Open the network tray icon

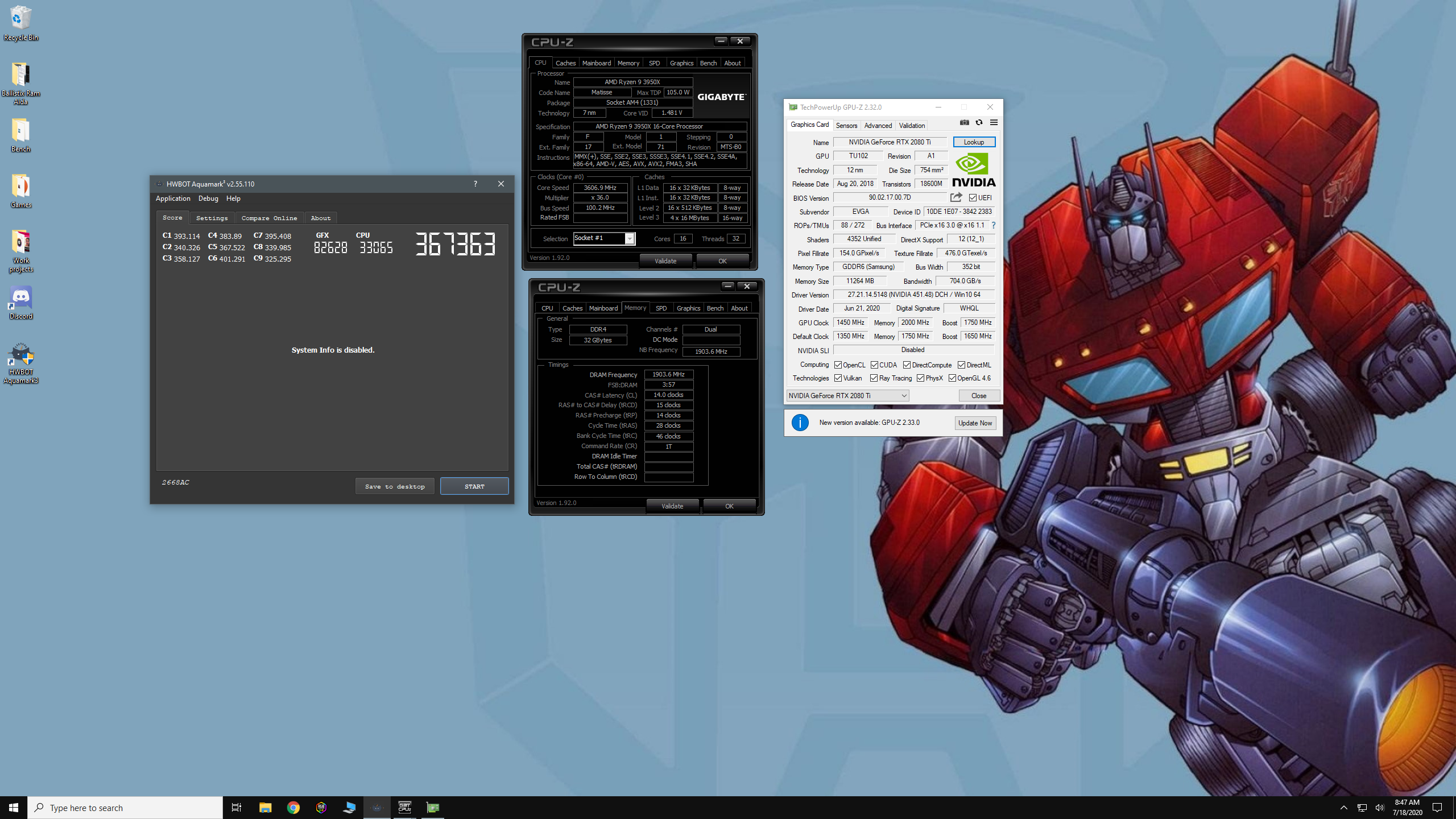point(1362,808)
